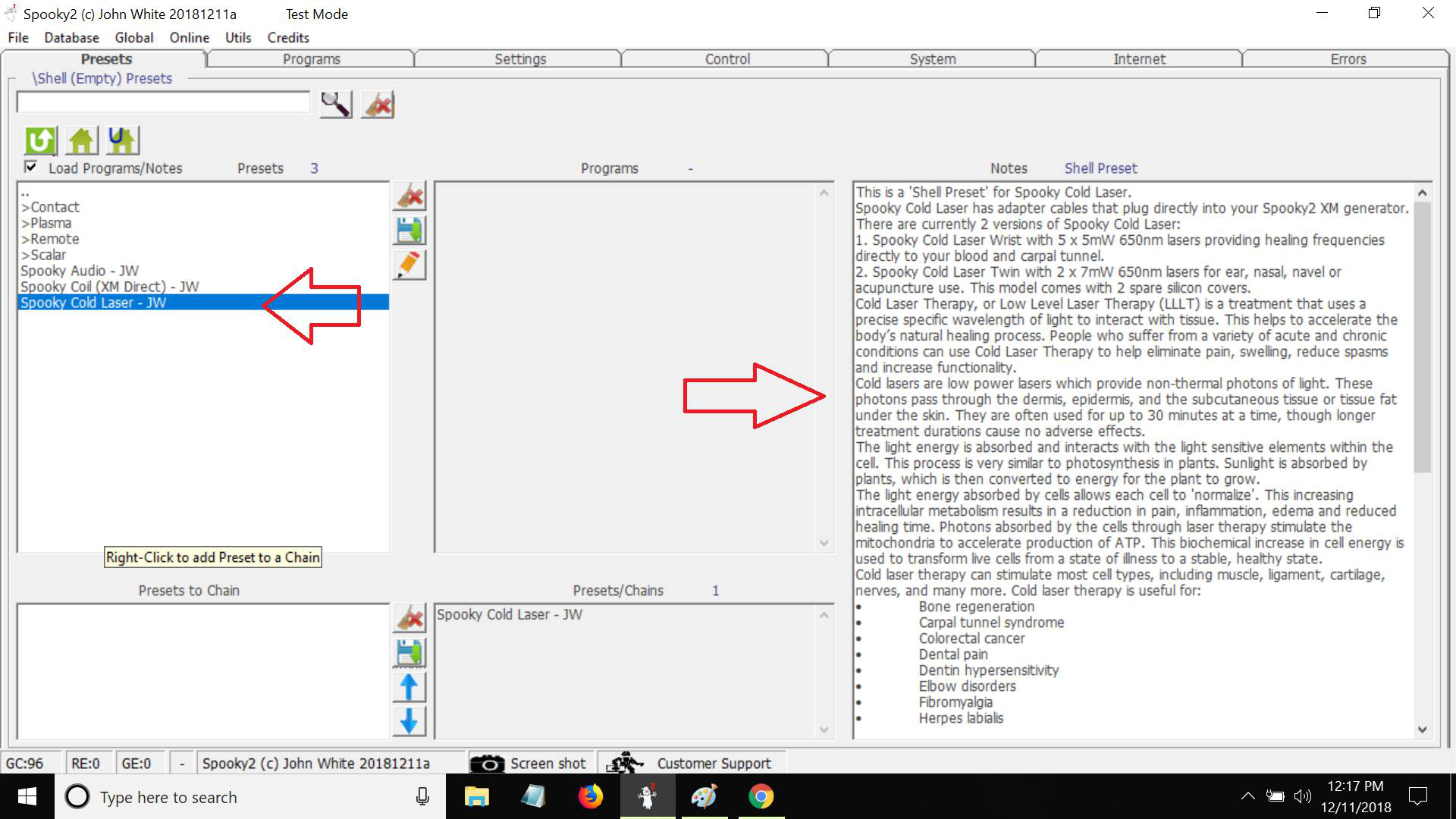Click the taskbar search box
This screenshot has height=819, width=1456.
(x=250, y=797)
